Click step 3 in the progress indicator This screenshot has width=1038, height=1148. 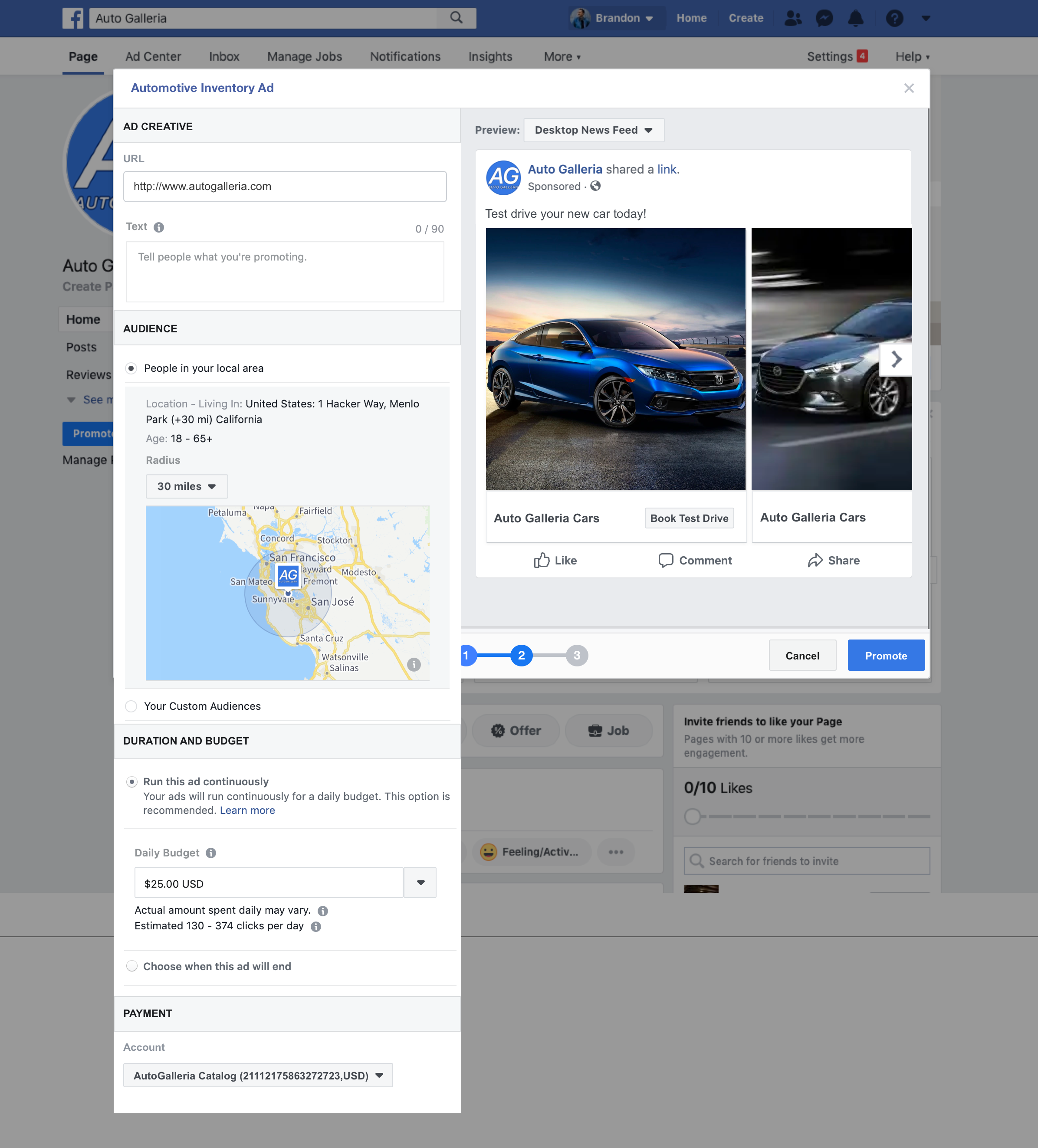tap(577, 656)
